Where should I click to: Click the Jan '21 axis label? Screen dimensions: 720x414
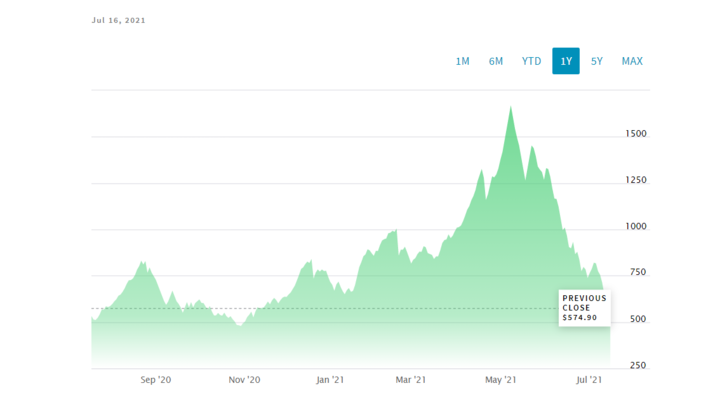coord(330,380)
